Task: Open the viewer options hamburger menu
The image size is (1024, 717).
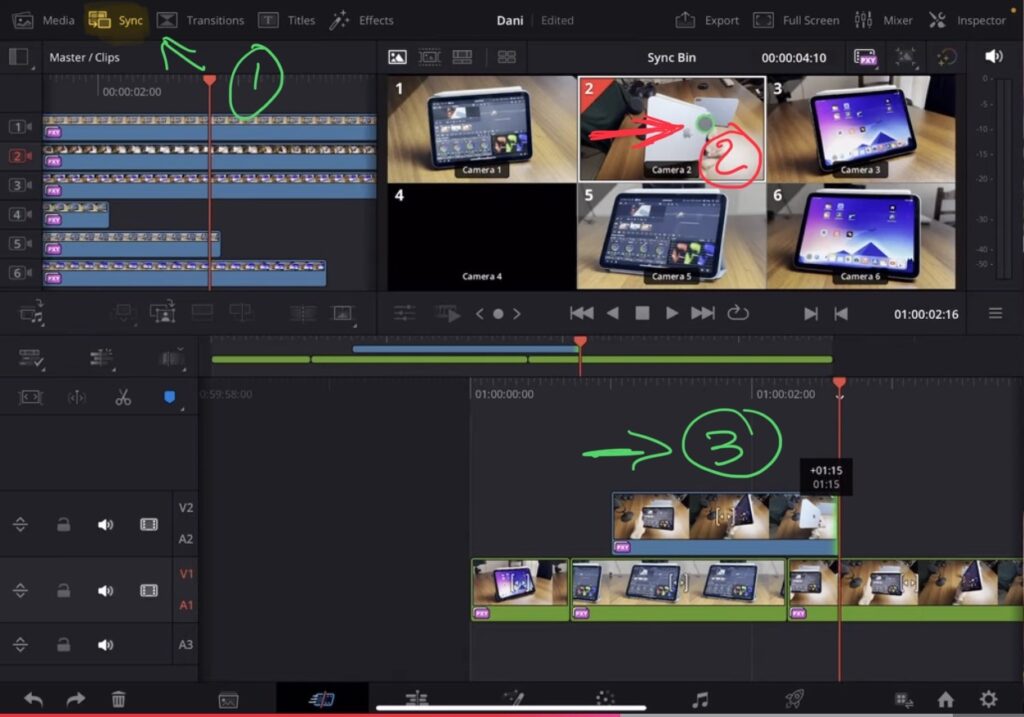Action: [x=995, y=312]
